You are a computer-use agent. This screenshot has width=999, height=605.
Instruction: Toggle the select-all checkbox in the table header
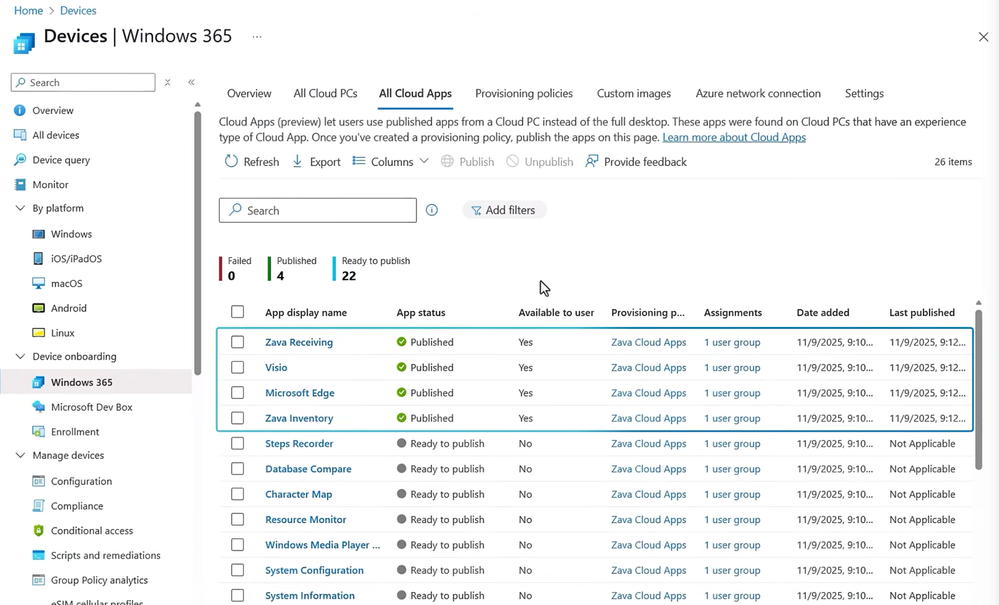coord(237,312)
